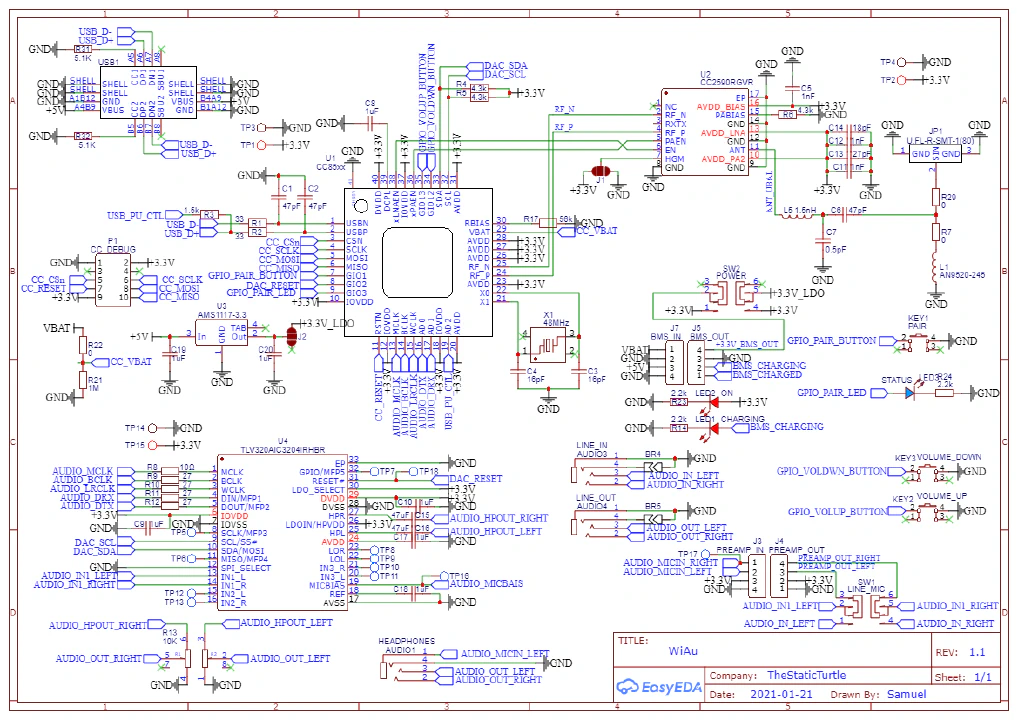Click the TP15 test point circle

click(153, 445)
